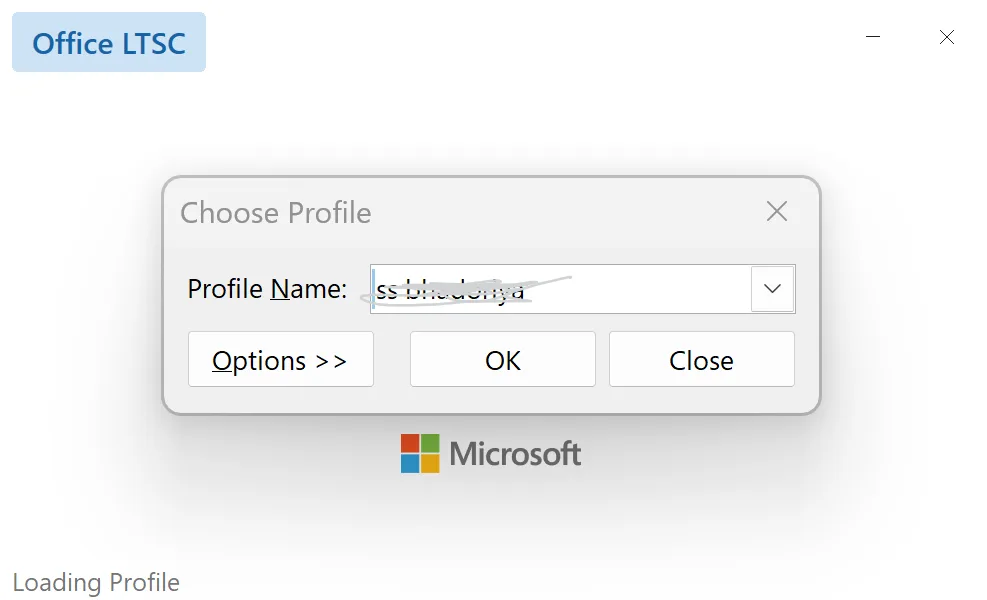Click the dropdown chevron beside the profile field
Image resolution: width=987 pixels, height=600 pixels.
click(x=771, y=288)
